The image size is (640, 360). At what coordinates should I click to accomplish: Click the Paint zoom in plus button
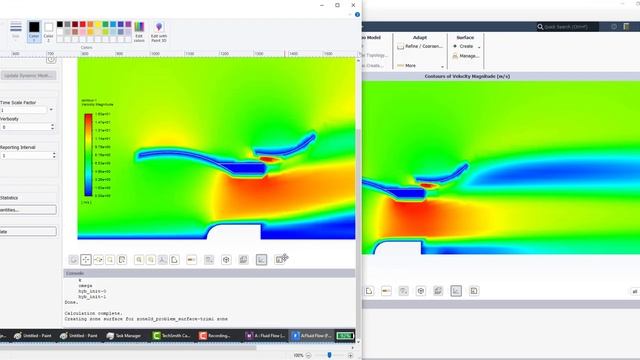tap(350, 356)
